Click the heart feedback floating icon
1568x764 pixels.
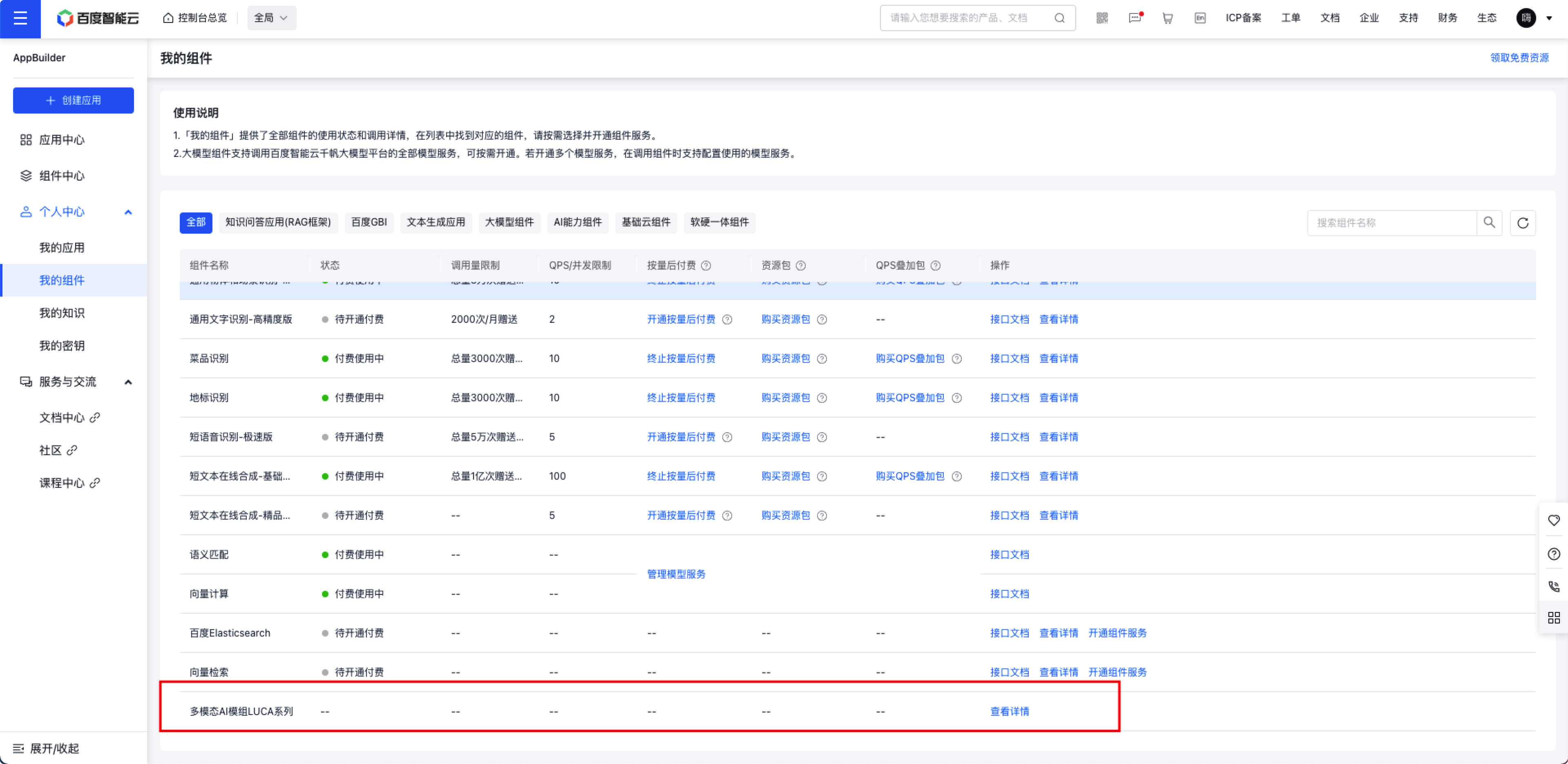[x=1554, y=521]
